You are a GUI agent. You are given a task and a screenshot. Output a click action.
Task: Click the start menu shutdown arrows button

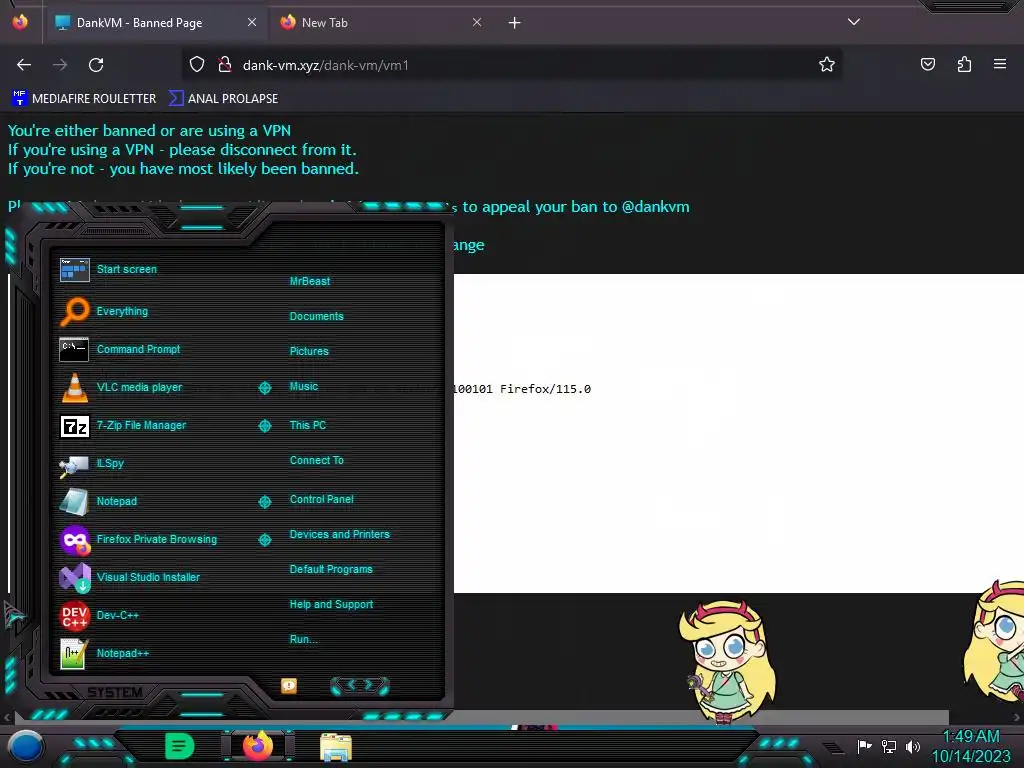(x=360, y=685)
